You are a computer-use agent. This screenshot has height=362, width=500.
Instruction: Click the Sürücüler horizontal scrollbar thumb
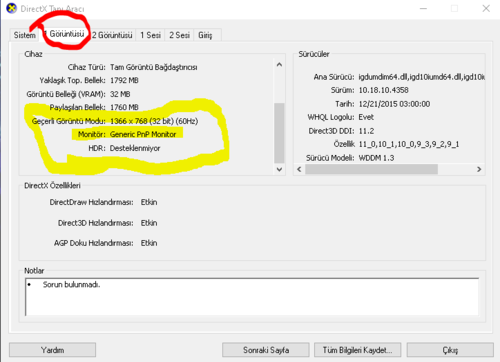click(371, 169)
